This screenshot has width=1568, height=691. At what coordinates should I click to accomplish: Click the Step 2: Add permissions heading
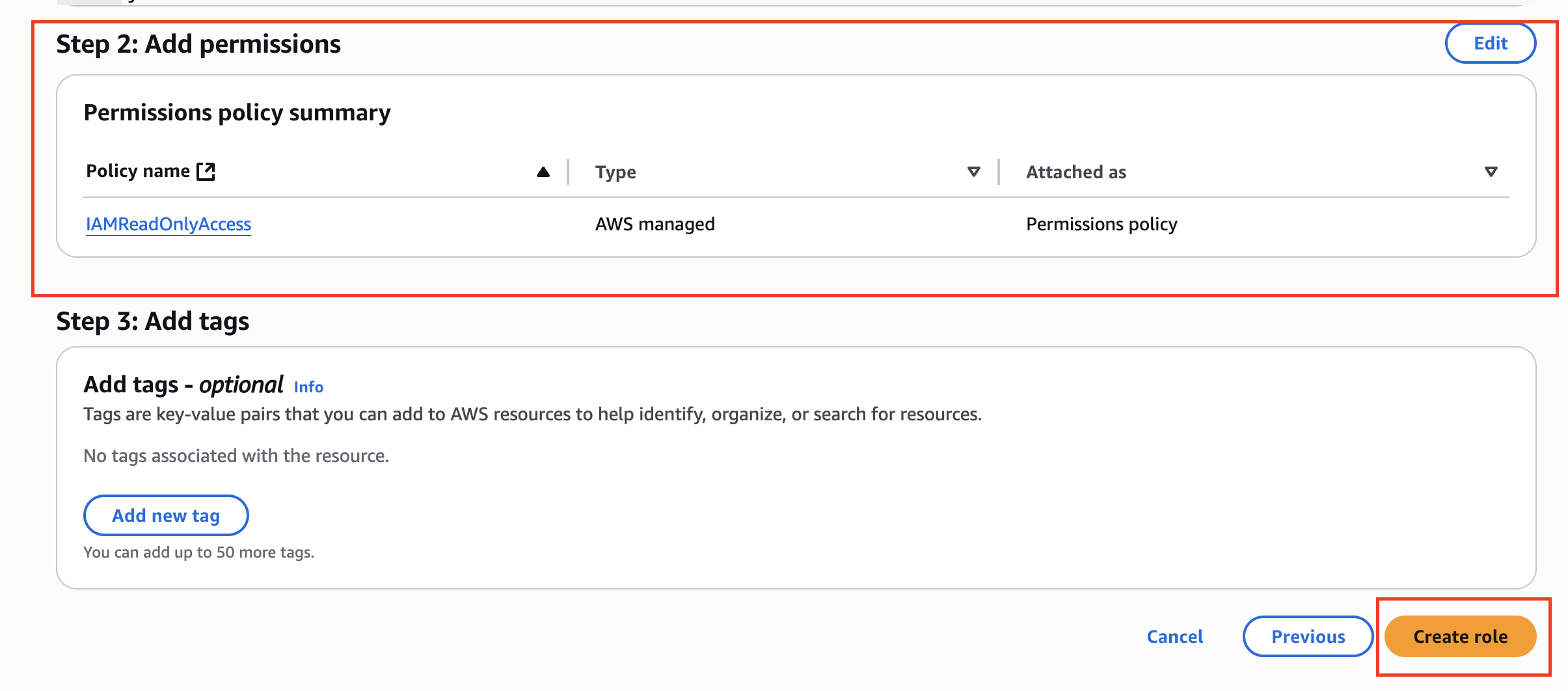coord(198,44)
